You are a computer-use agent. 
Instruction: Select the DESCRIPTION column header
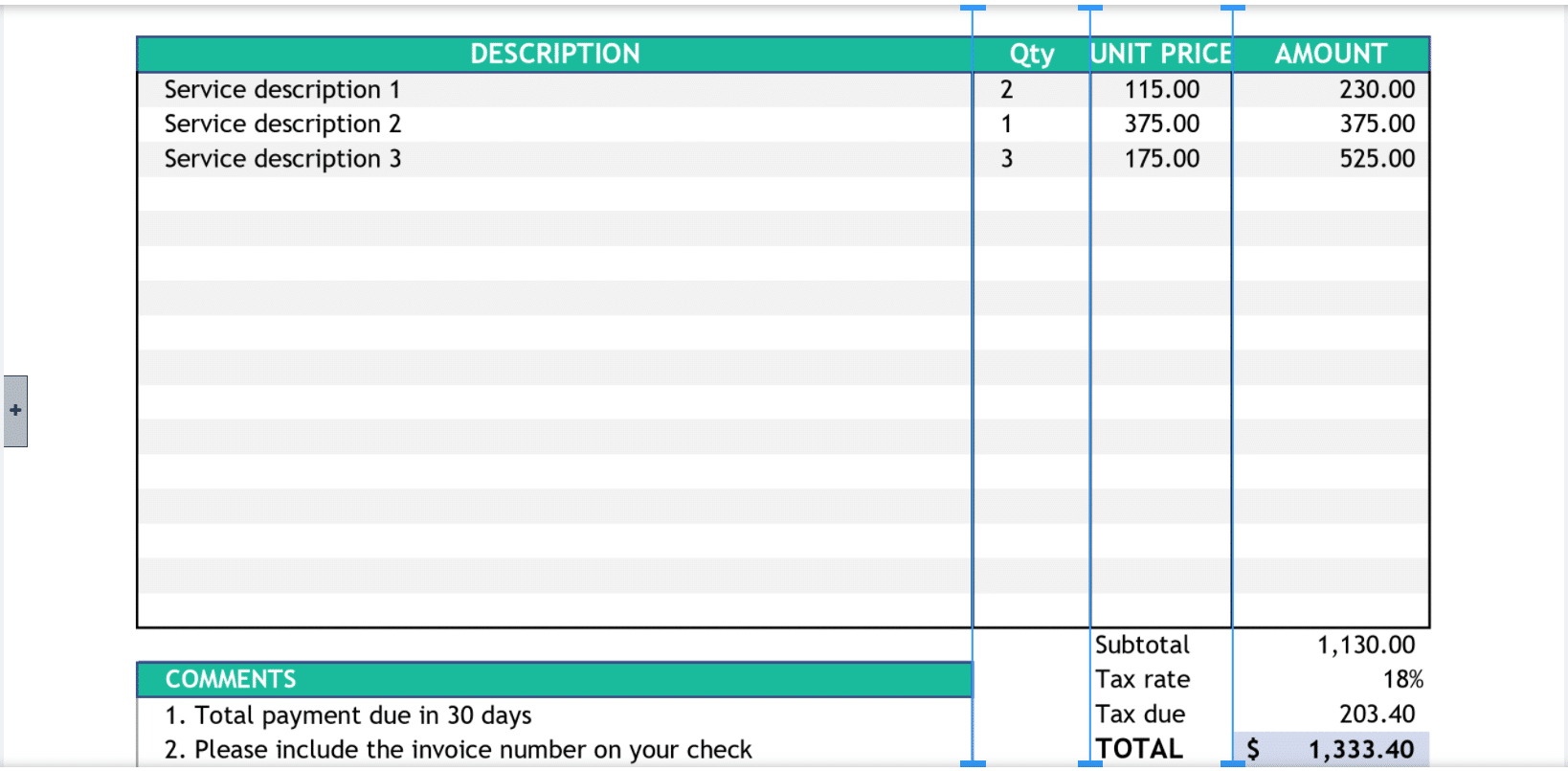pyautogui.click(x=554, y=55)
